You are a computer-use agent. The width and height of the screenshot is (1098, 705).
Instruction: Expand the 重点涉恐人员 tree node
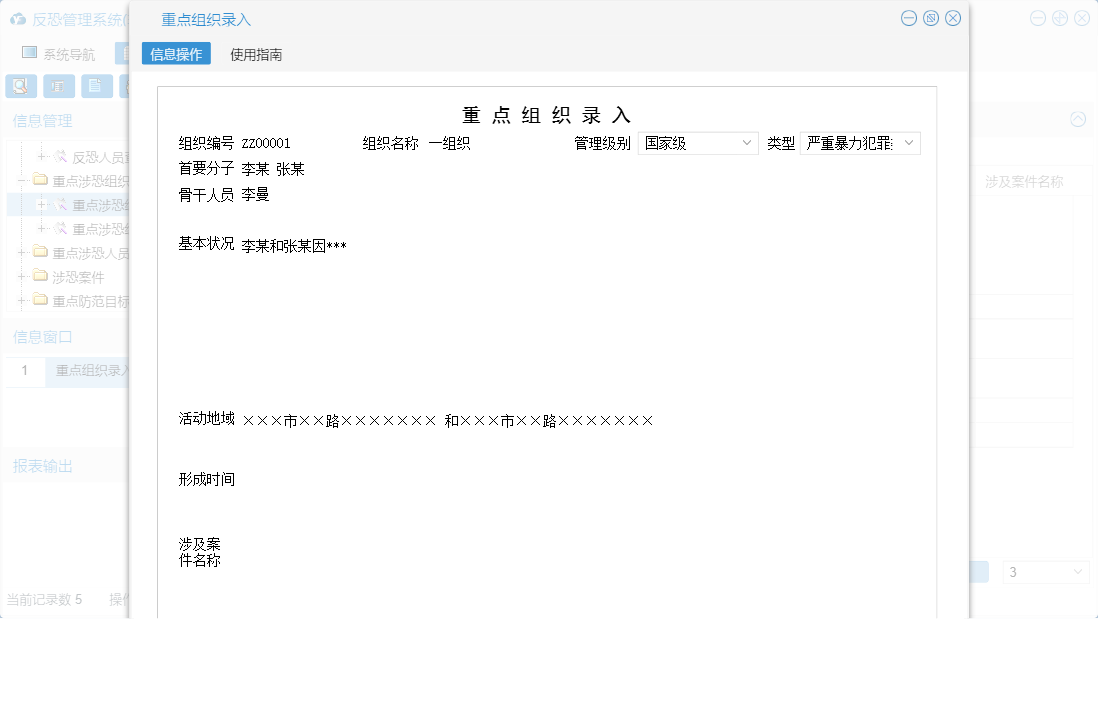pos(22,251)
